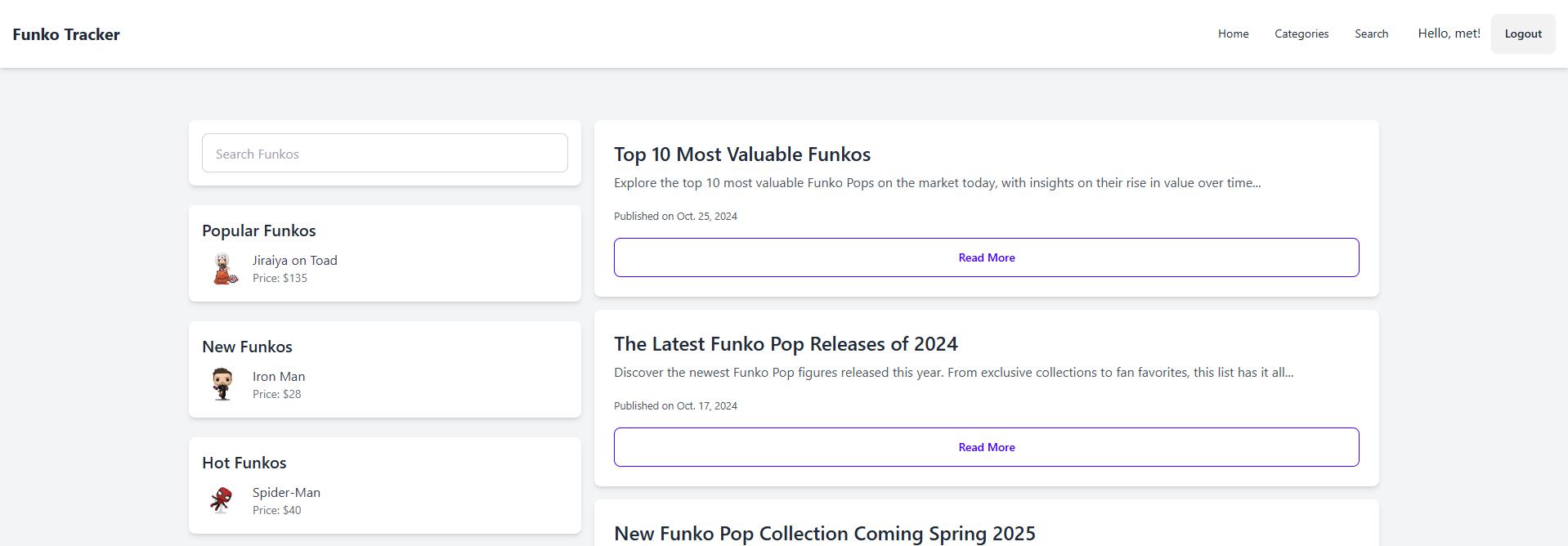1568x546 pixels.
Task: Open the Top 10 Most Valuable Funkos headline
Action: pyautogui.click(x=741, y=154)
